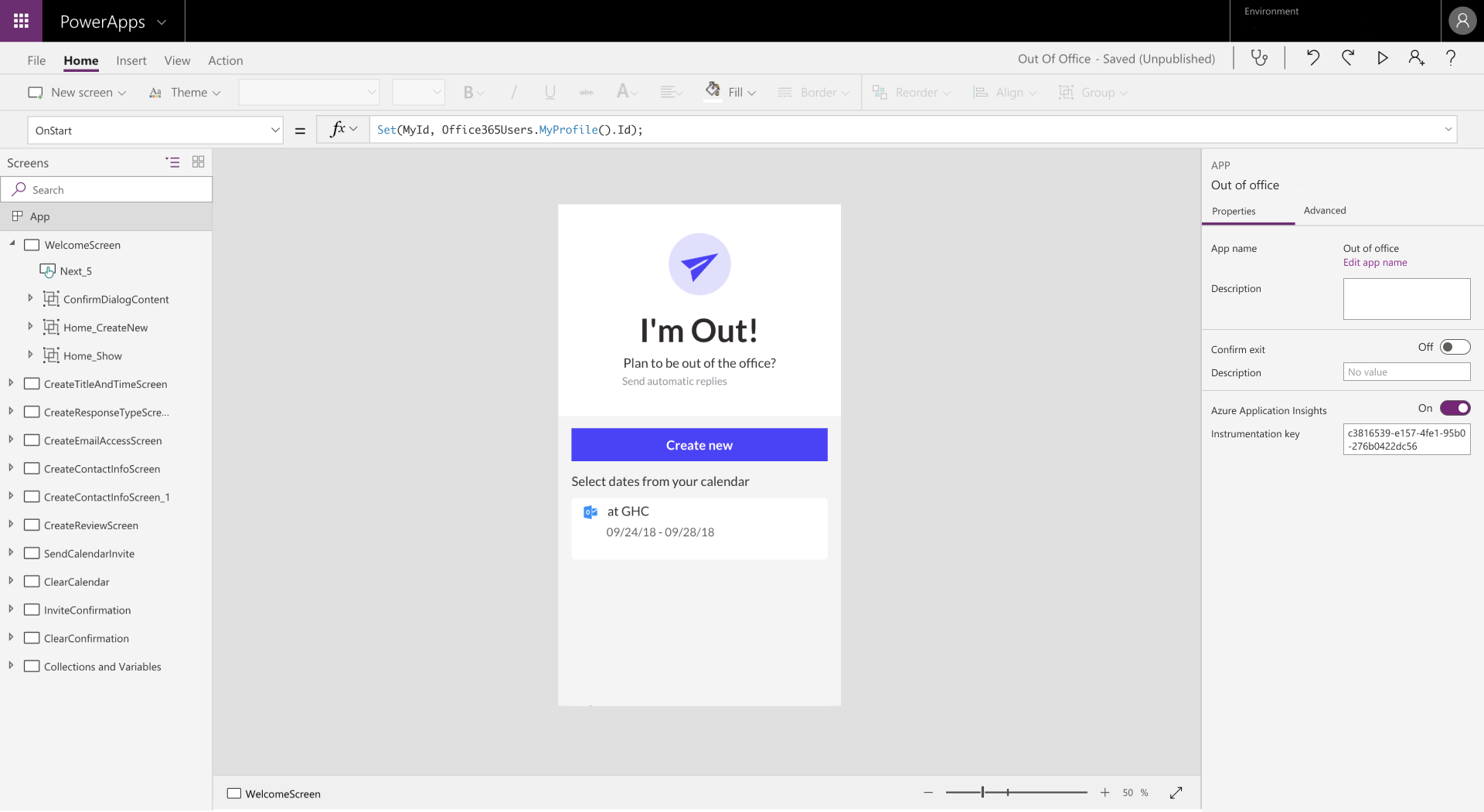Switch to the Advanced tab
Viewport: 1484px width, 812px height.
1324,211
